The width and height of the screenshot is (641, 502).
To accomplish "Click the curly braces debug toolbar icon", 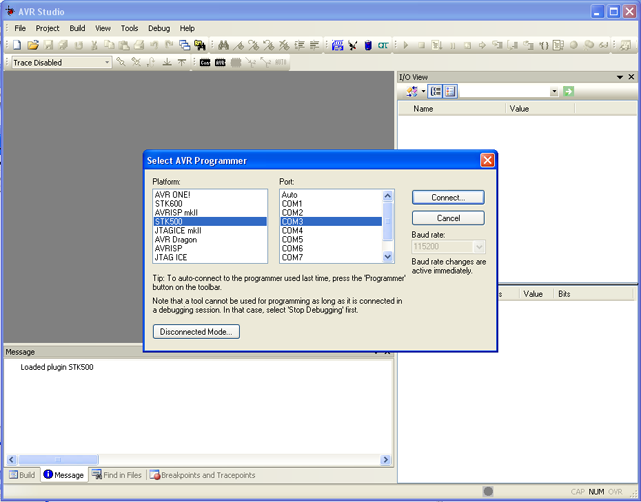I will pos(543,45).
